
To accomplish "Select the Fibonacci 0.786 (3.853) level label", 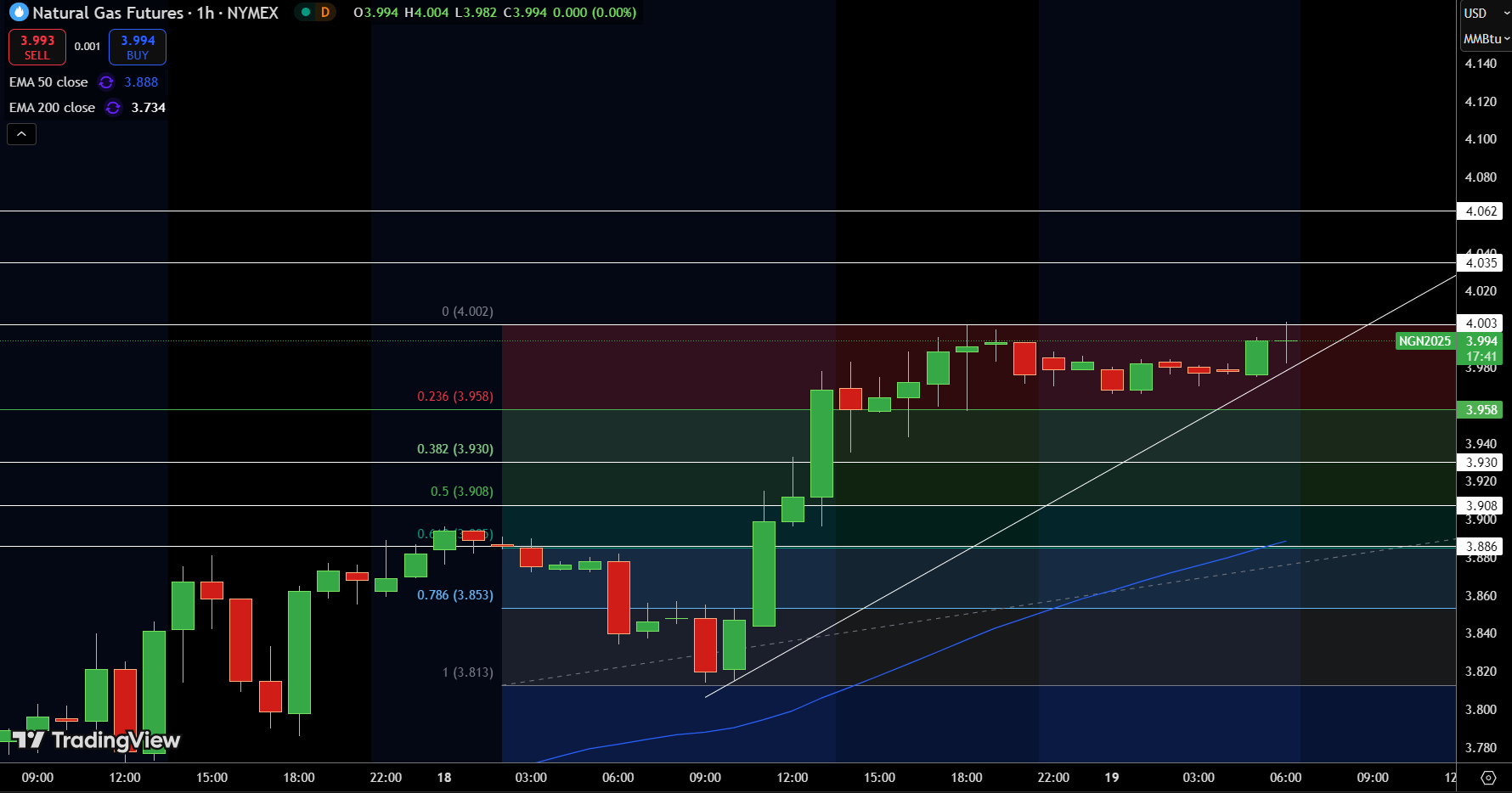I will (x=455, y=595).
